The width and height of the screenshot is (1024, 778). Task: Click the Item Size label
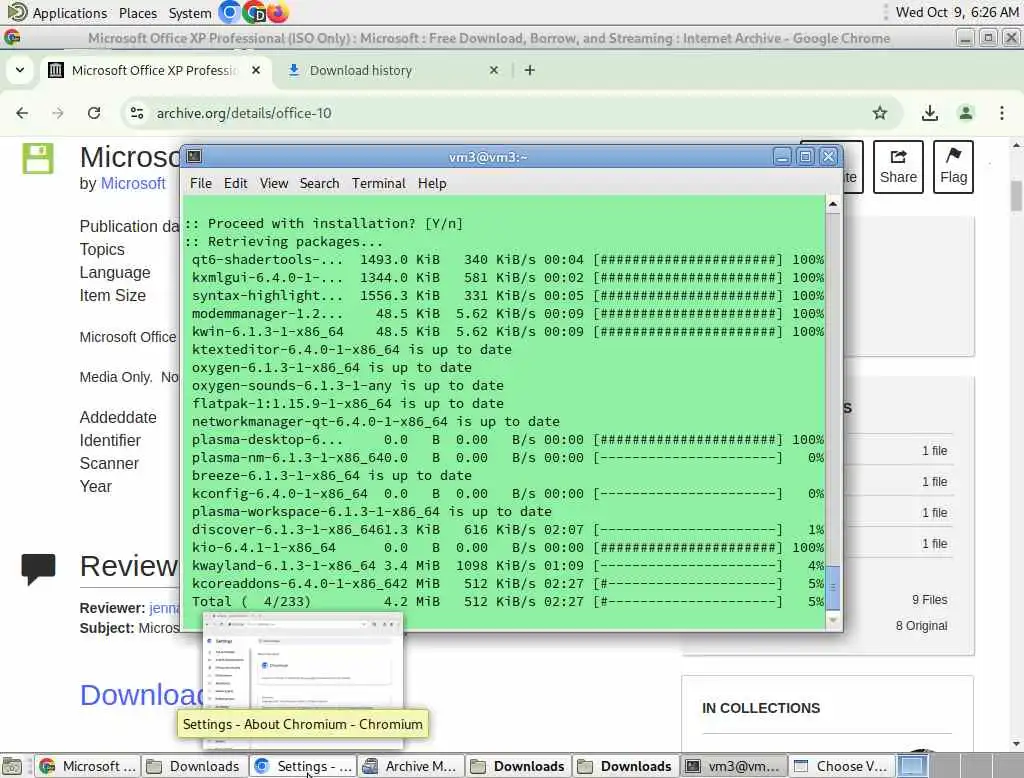tap(112, 295)
